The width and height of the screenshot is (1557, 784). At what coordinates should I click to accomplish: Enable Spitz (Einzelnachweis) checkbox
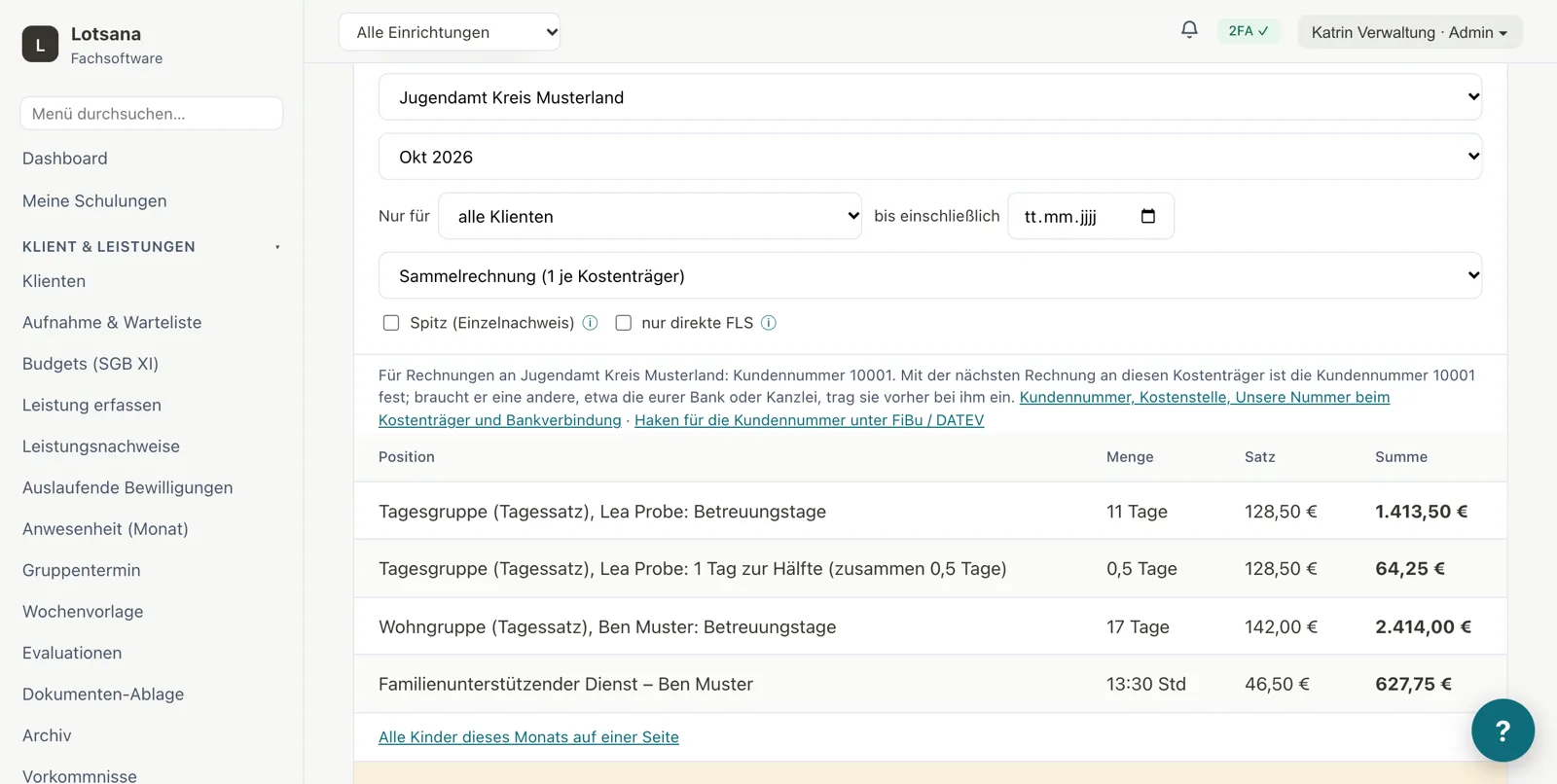click(391, 323)
